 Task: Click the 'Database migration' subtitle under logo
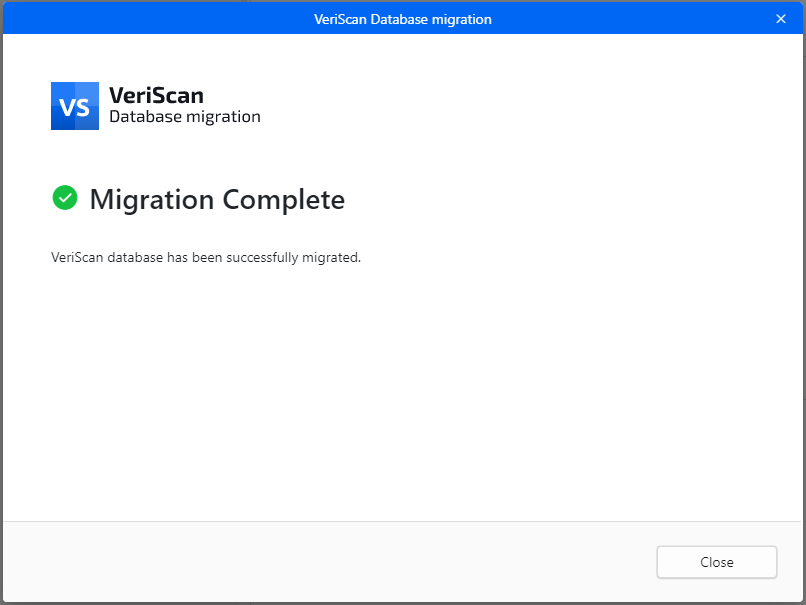[x=185, y=117]
